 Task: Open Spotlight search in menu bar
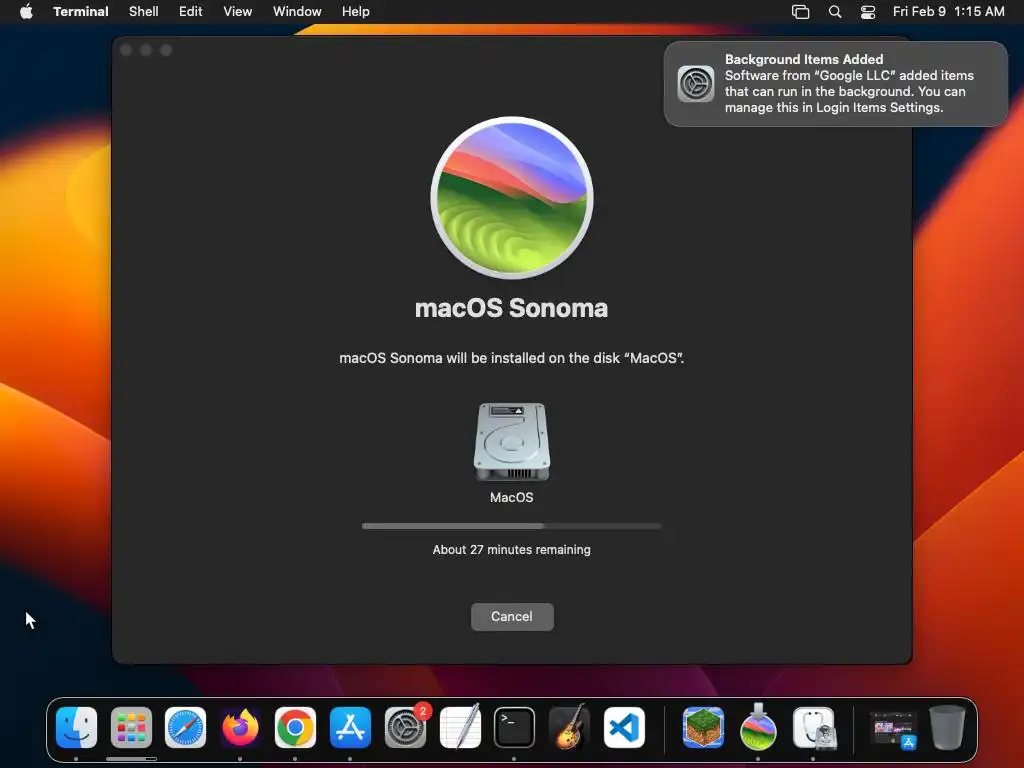pos(835,12)
